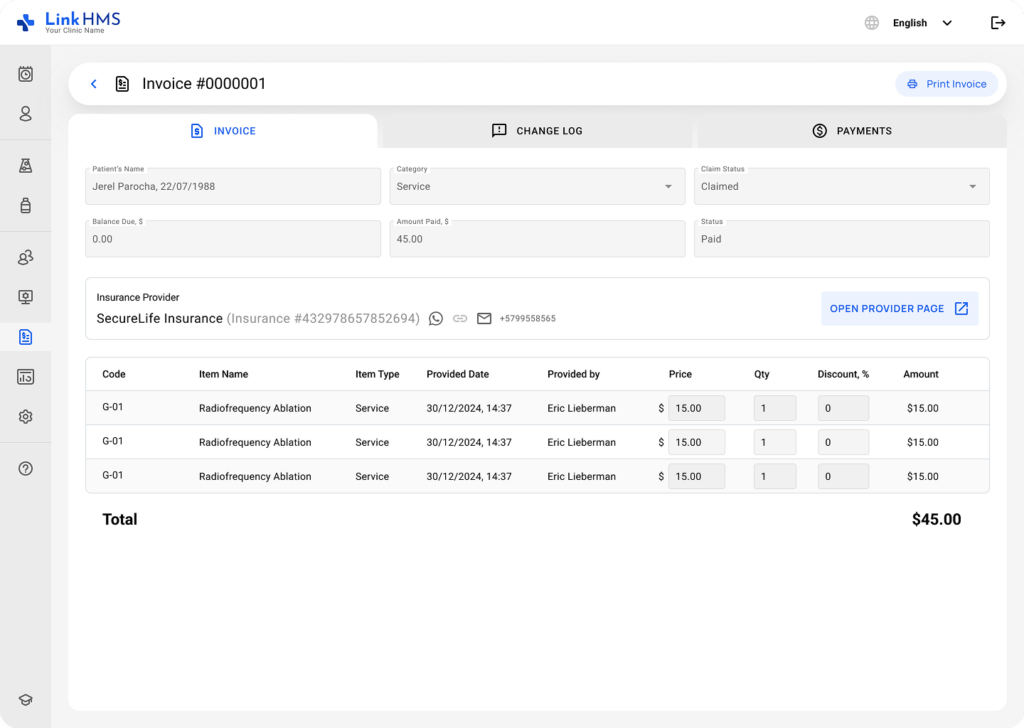Open the laboratory flask sidebar icon
Viewport: 1024px width, 728px height.
(x=25, y=166)
